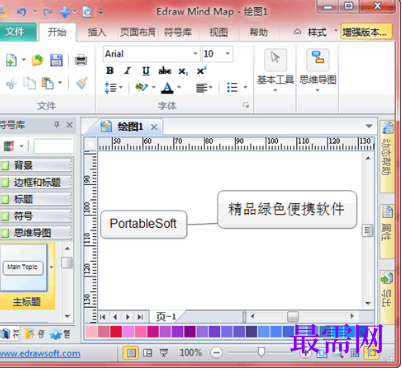Save the drawing with the floppy disk icon
This screenshot has height=370, width=402.
coord(56,60)
